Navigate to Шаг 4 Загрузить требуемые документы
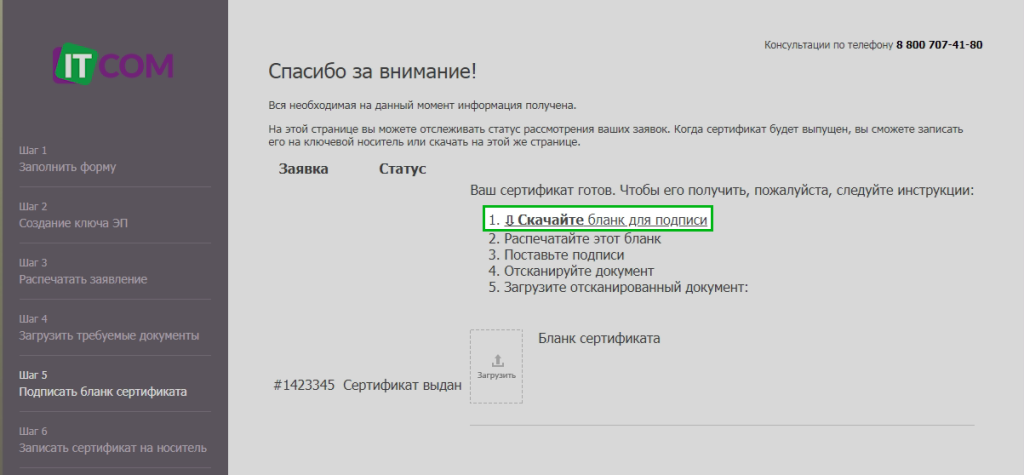Screen dimensions: 1024x475 108,326
